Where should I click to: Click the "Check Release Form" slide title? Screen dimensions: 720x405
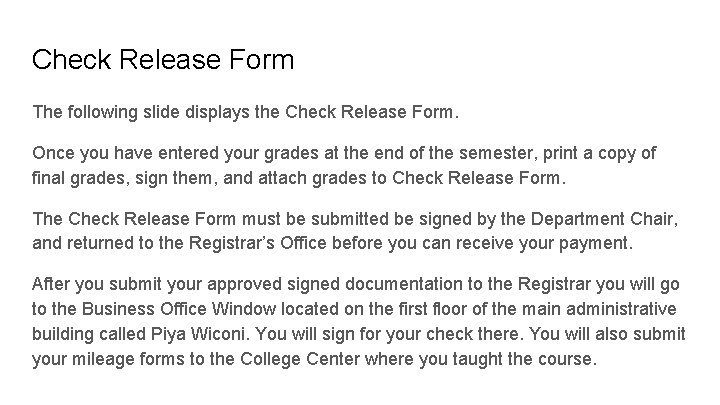coord(163,60)
